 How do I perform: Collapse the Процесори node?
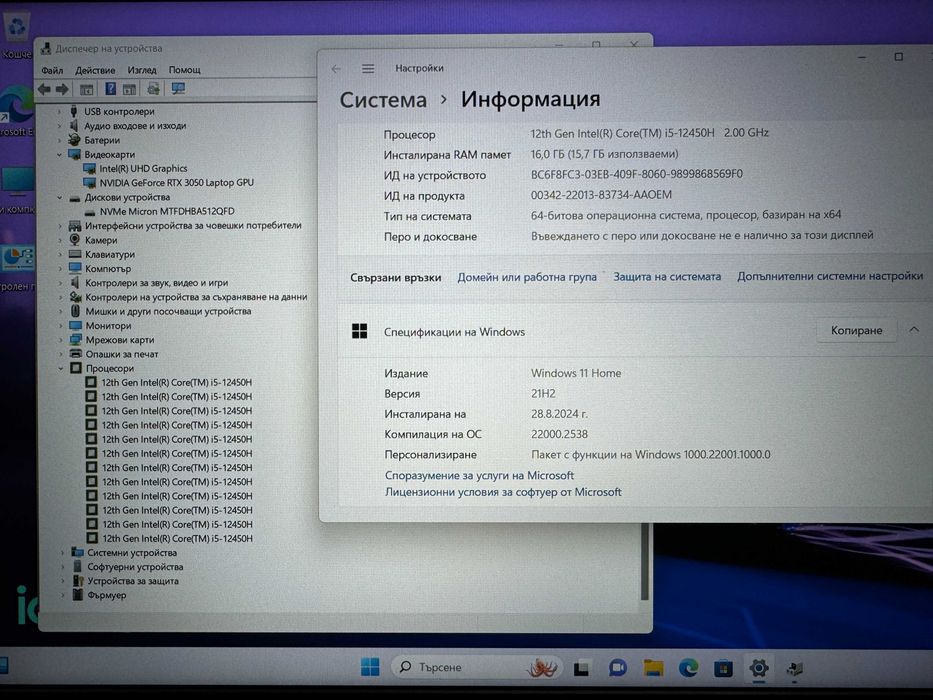(61, 368)
